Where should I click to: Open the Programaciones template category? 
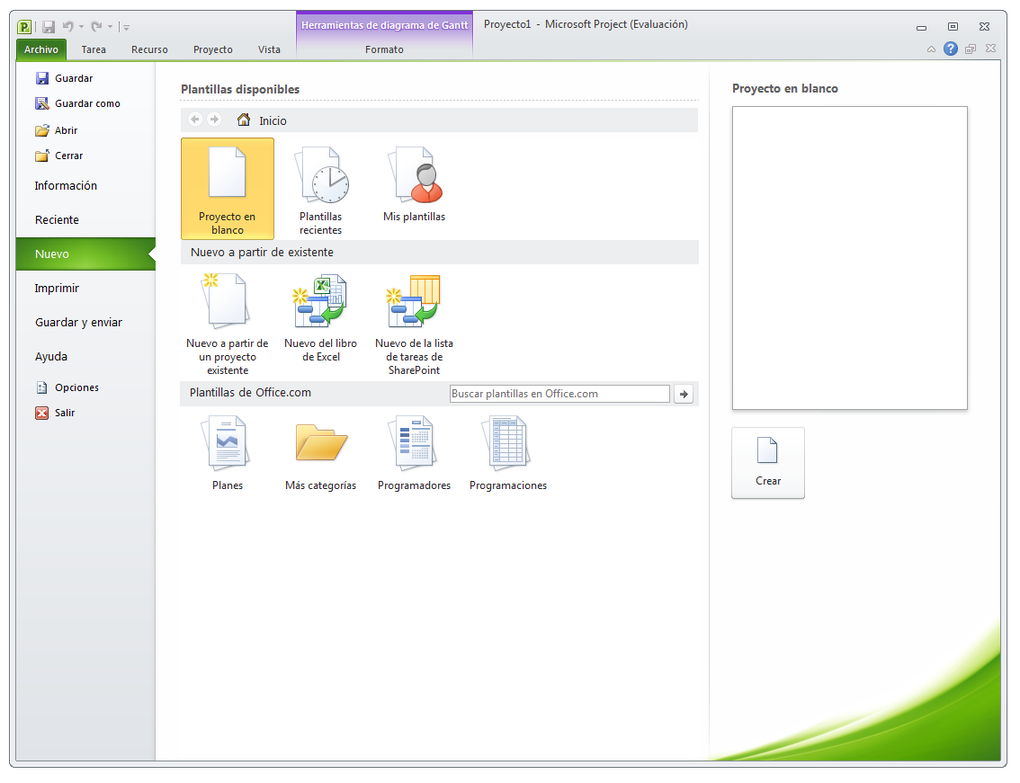click(x=508, y=454)
